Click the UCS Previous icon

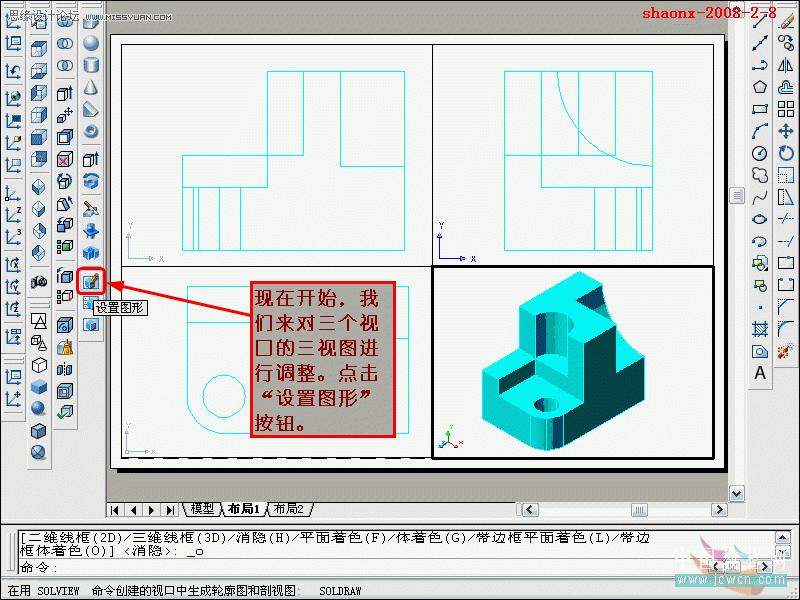[x=13, y=71]
